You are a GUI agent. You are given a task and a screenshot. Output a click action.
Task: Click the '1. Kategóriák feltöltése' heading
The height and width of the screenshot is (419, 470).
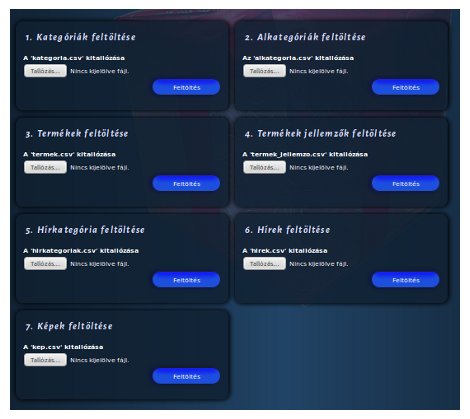tap(80, 37)
